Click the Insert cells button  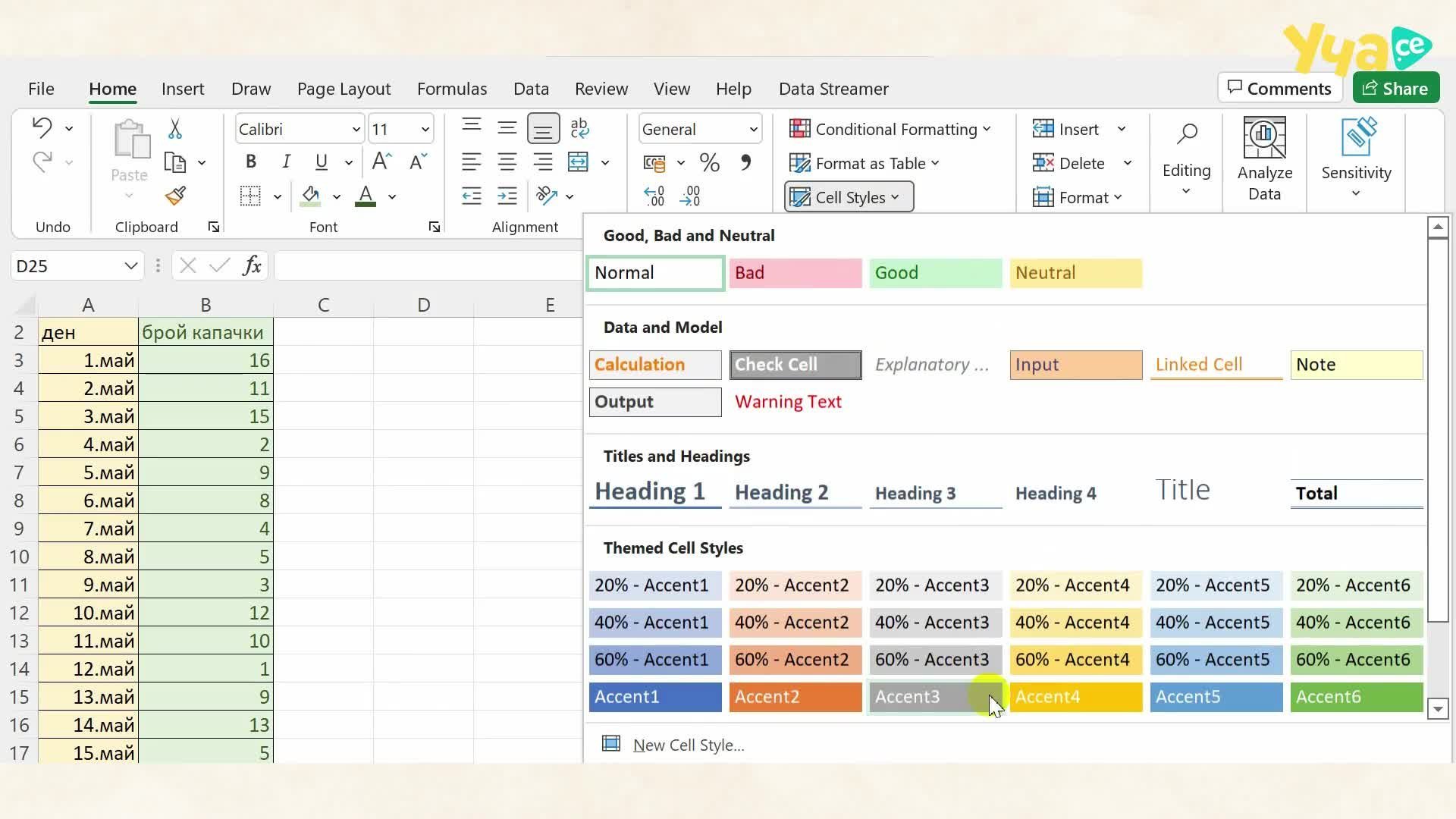(x=1065, y=129)
